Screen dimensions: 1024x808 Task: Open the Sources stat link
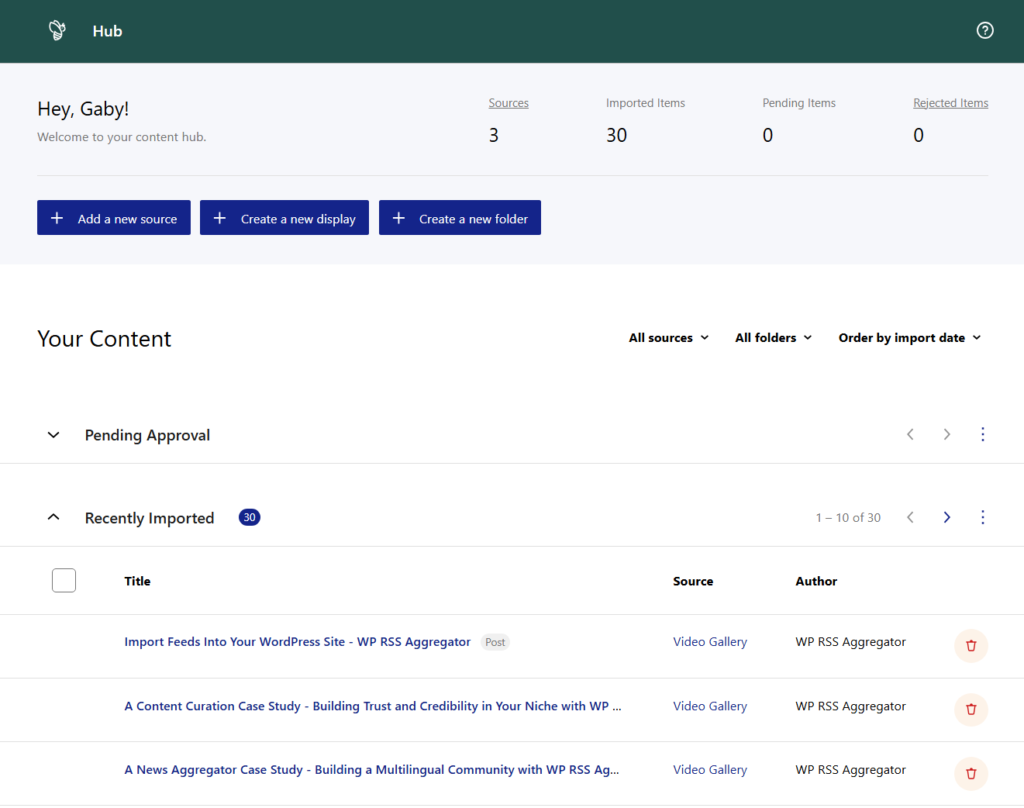(x=508, y=103)
